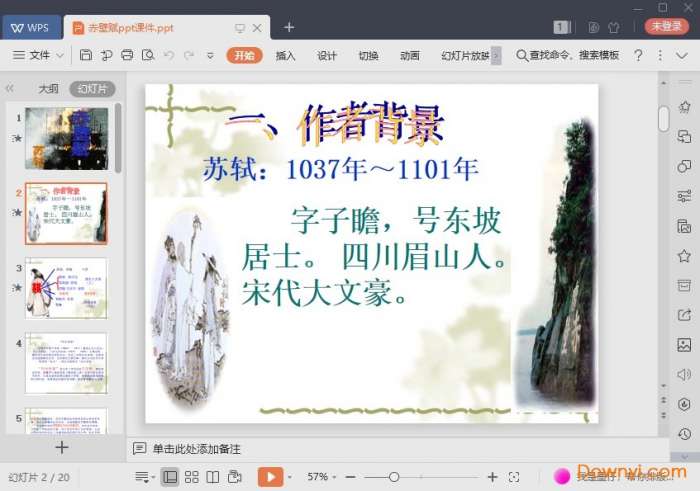The height and width of the screenshot is (491, 700).
Task: Click 单击此处添加备注 notes area
Action: (x=196, y=449)
